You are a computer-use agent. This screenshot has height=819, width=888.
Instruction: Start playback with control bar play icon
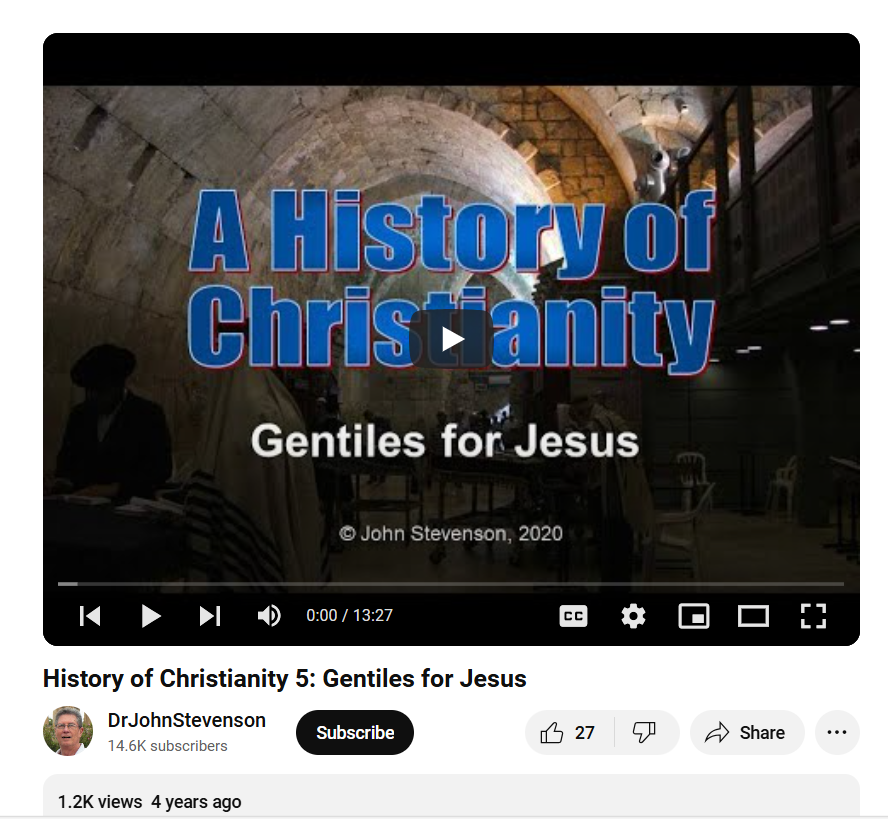click(150, 616)
